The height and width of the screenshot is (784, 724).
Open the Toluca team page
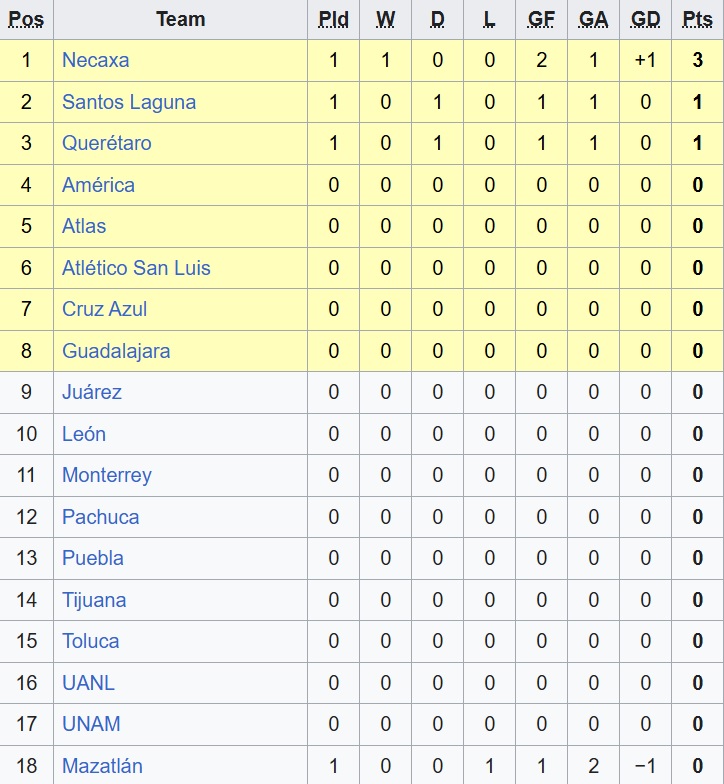90,641
